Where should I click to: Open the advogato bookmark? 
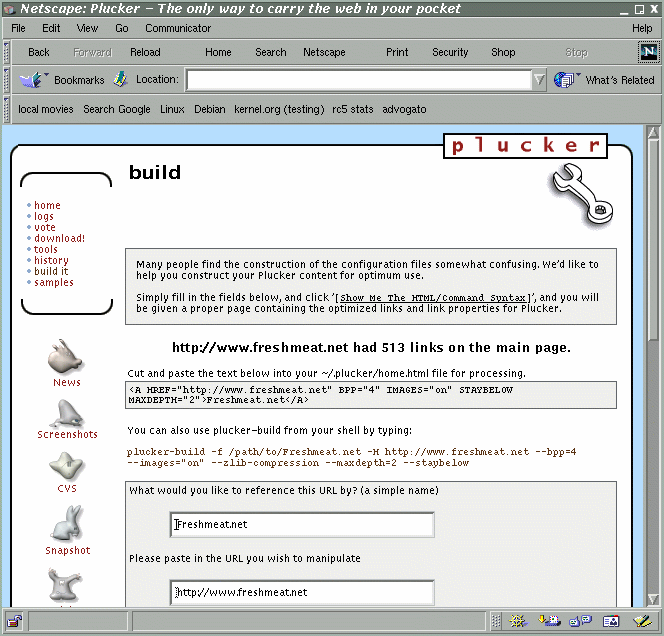point(404,109)
